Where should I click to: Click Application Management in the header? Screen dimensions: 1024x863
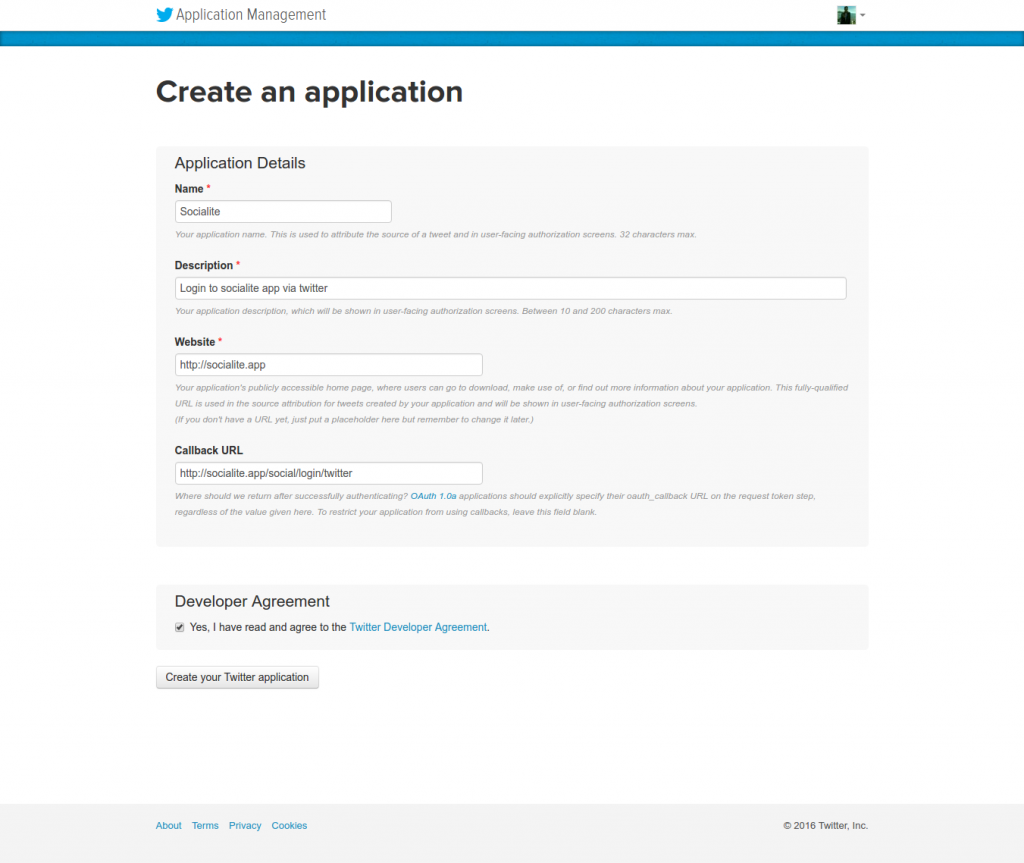(x=252, y=15)
